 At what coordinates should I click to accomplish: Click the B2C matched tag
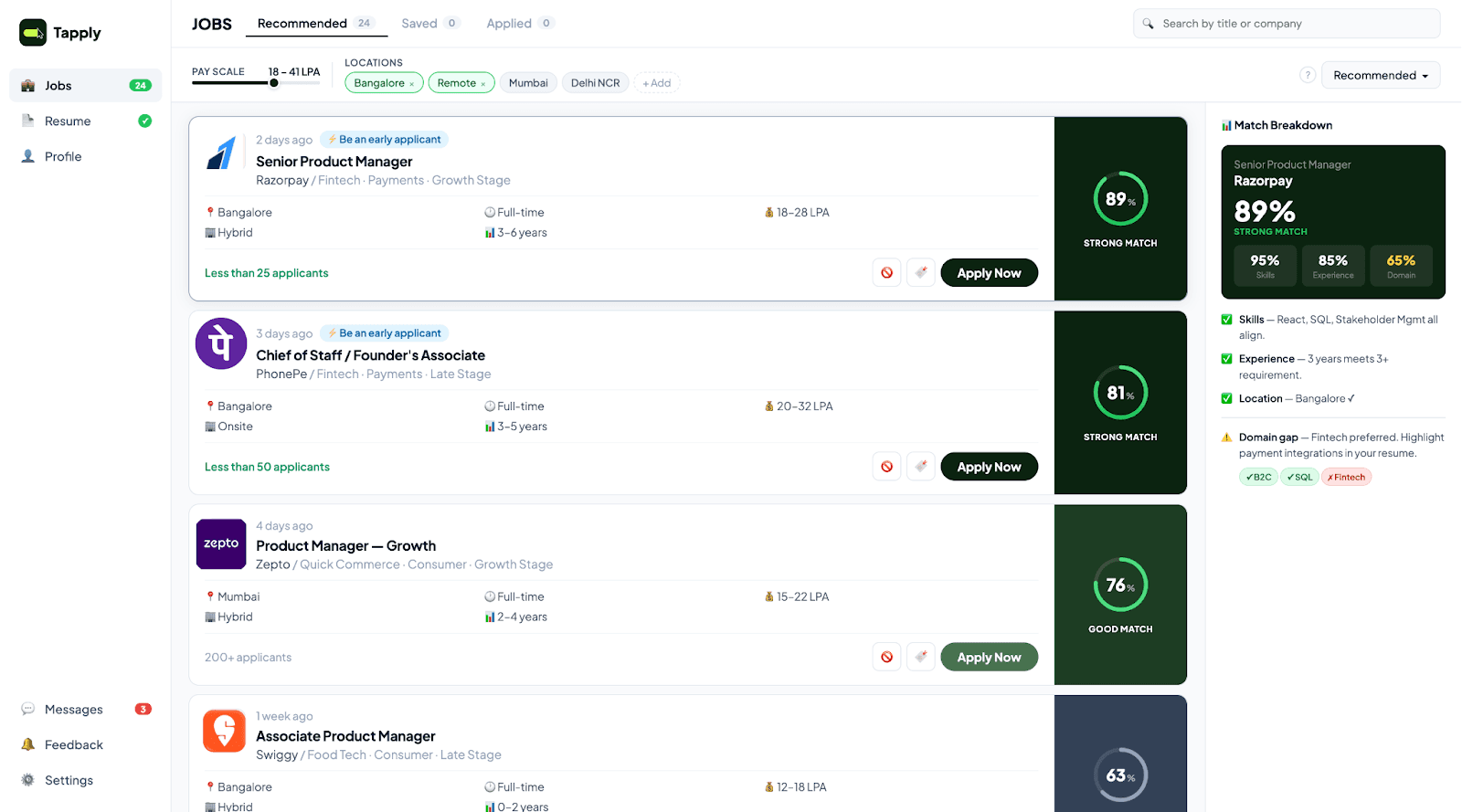(x=1258, y=477)
